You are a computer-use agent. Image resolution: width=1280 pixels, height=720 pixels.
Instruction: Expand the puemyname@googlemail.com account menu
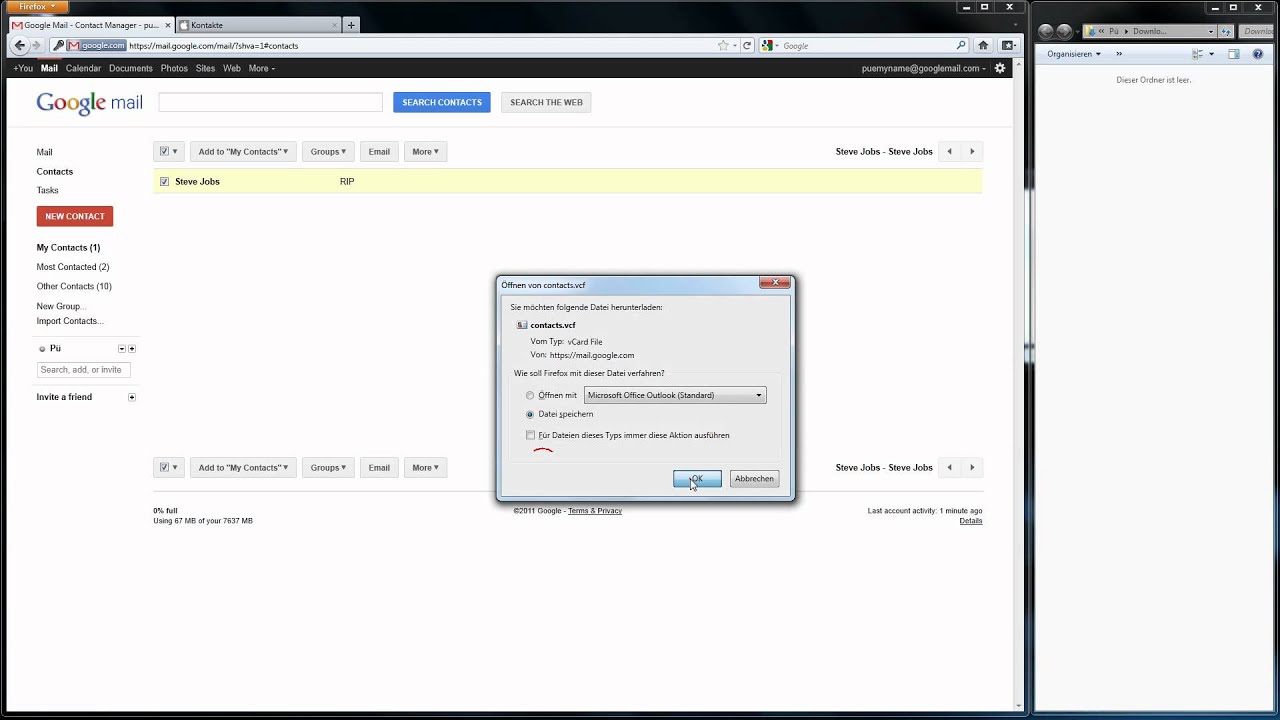tap(924, 68)
